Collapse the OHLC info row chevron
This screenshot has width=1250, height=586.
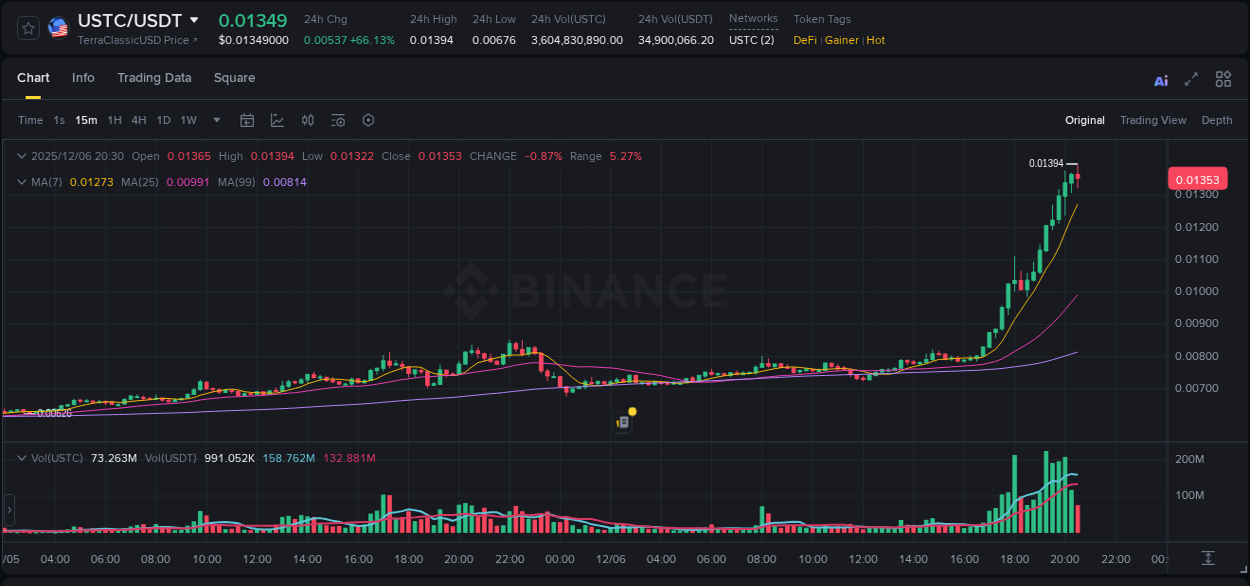click(x=21, y=156)
